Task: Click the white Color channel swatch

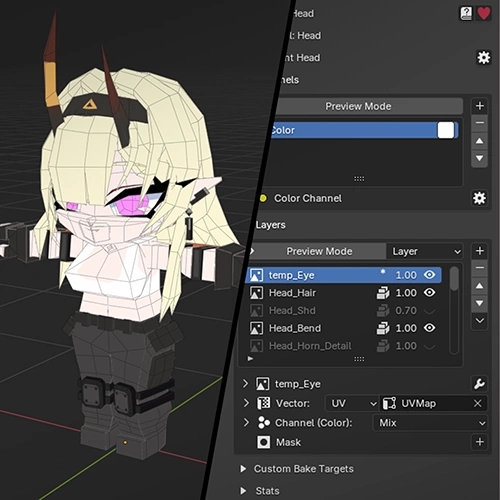Action: point(446,130)
